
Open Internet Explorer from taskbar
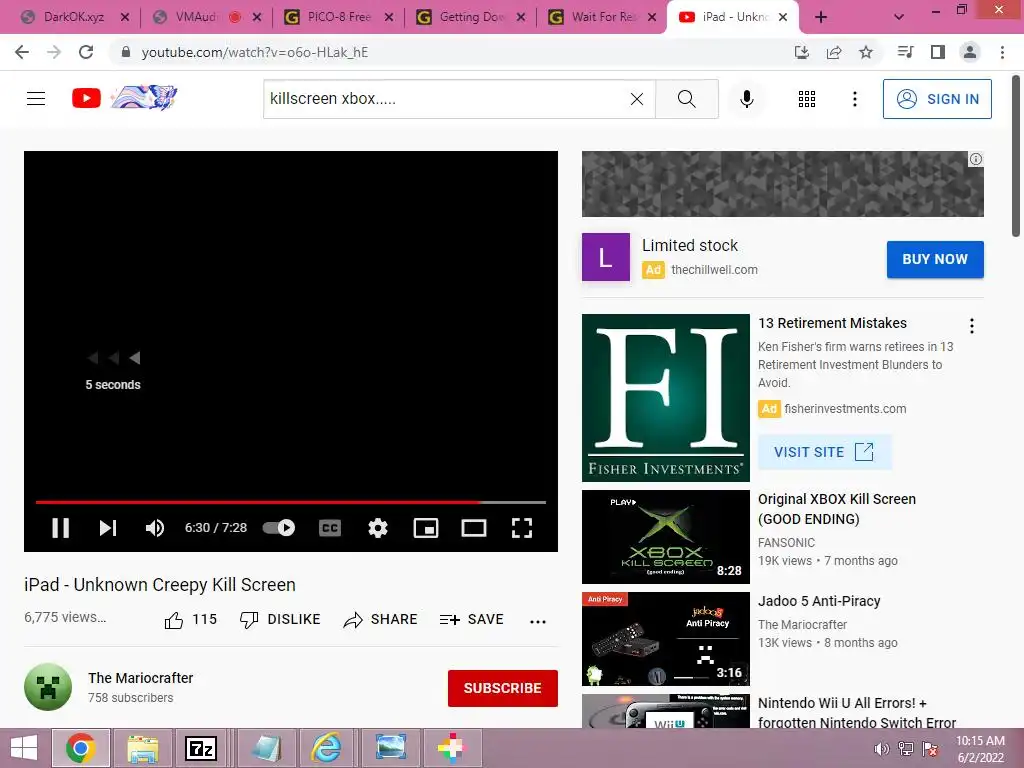(x=325, y=748)
